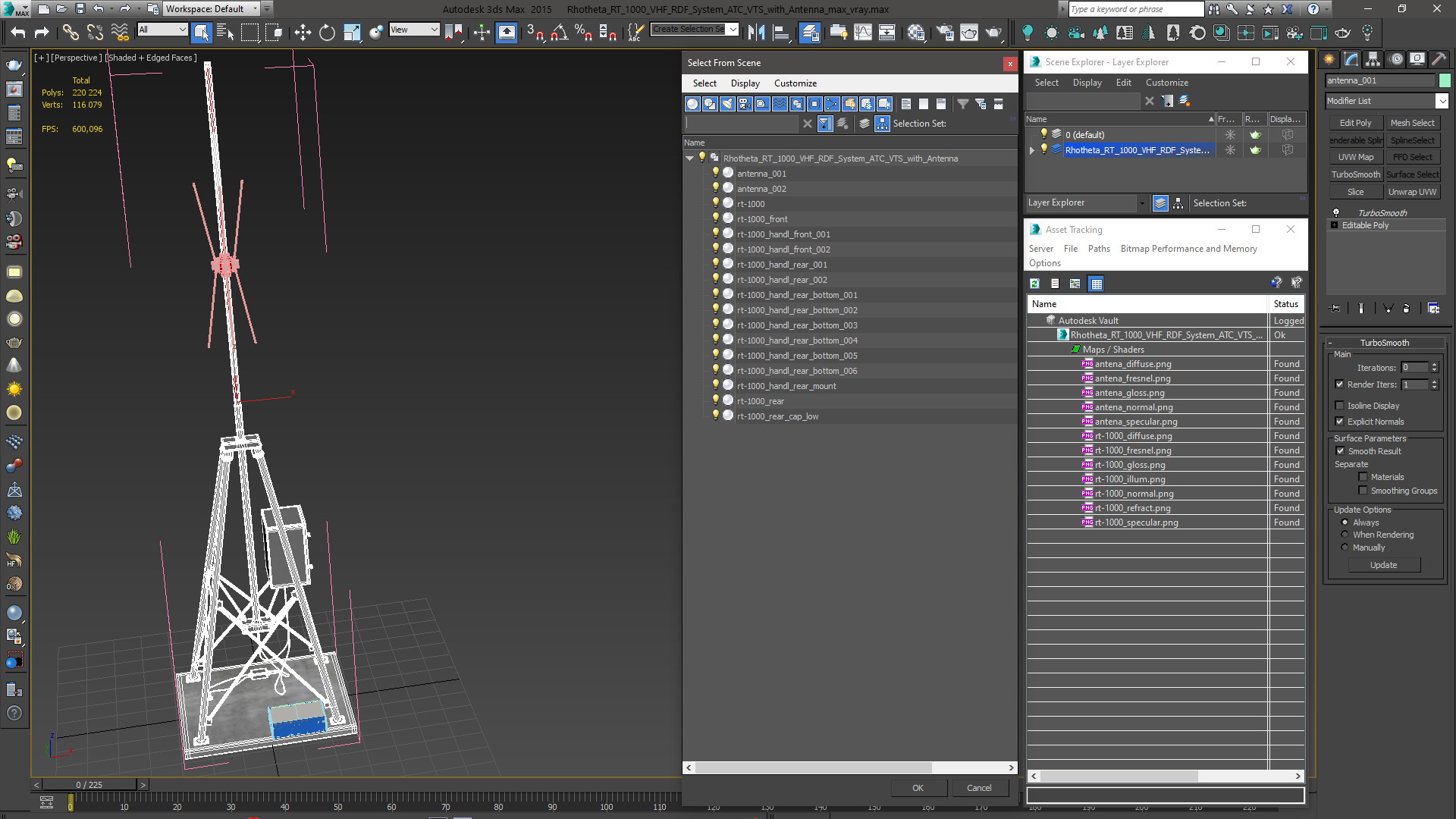The image size is (1456, 819).
Task: Enable Separate by Materials checkbox
Action: pyautogui.click(x=1363, y=477)
